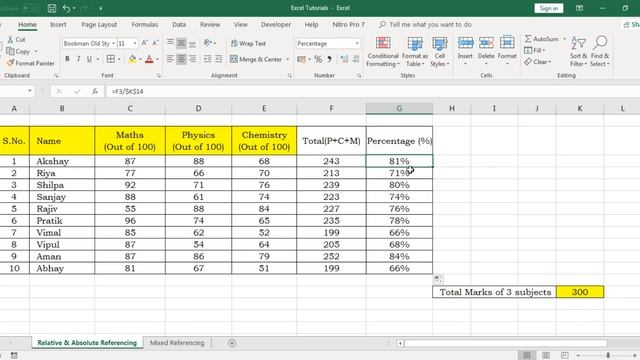640x360 pixels.
Task: Open Cell Styles gallery
Action: point(440,52)
